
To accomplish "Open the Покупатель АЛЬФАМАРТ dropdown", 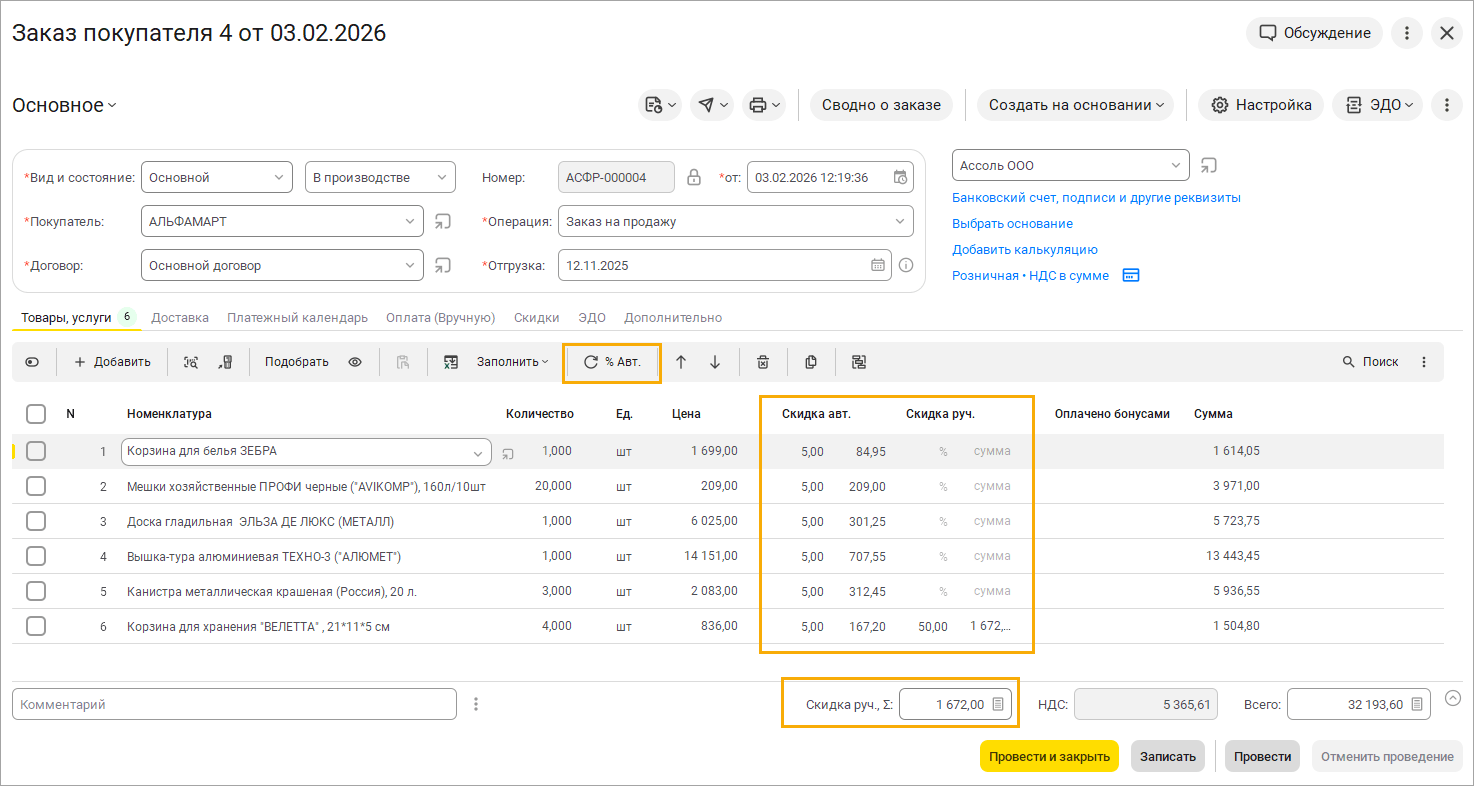I will pyautogui.click(x=410, y=222).
